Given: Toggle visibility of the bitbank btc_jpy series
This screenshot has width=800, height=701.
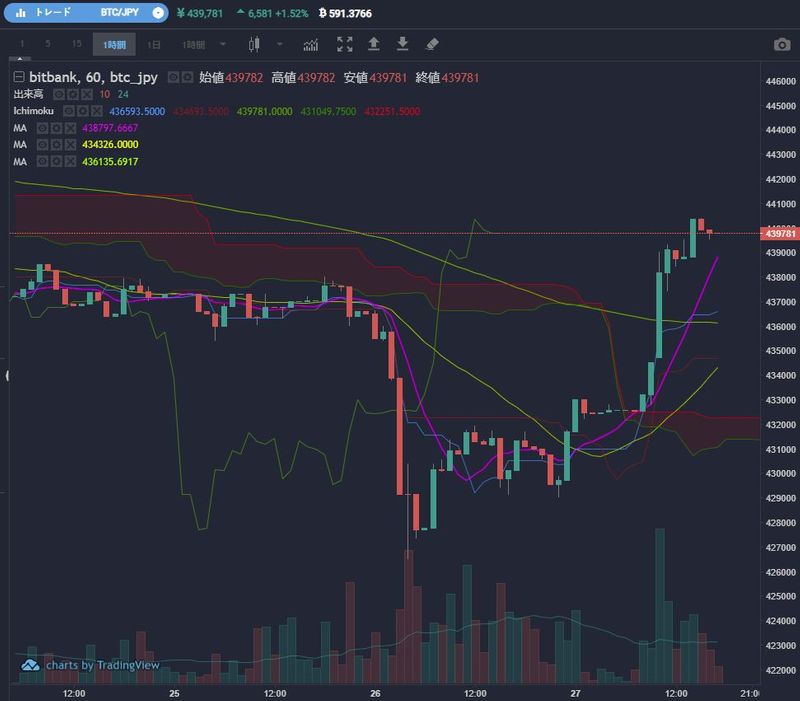Looking at the screenshot, I should 173,77.
